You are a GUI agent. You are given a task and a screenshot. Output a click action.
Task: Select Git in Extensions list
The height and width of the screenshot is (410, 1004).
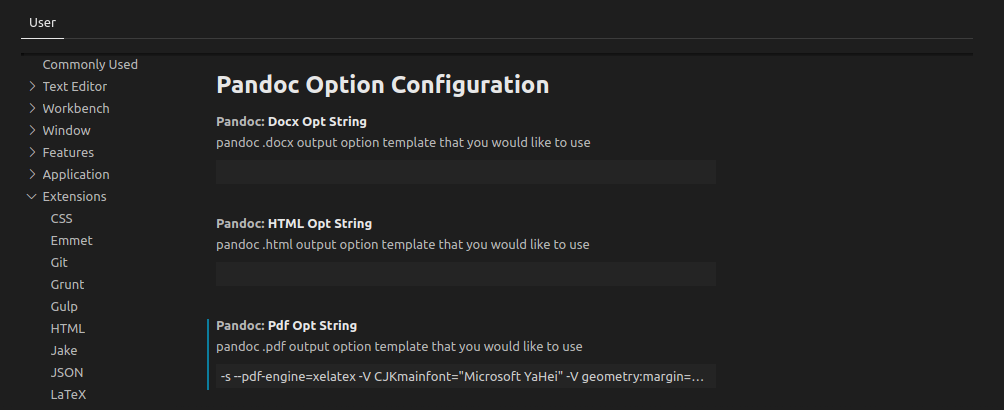(x=59, y=262)
